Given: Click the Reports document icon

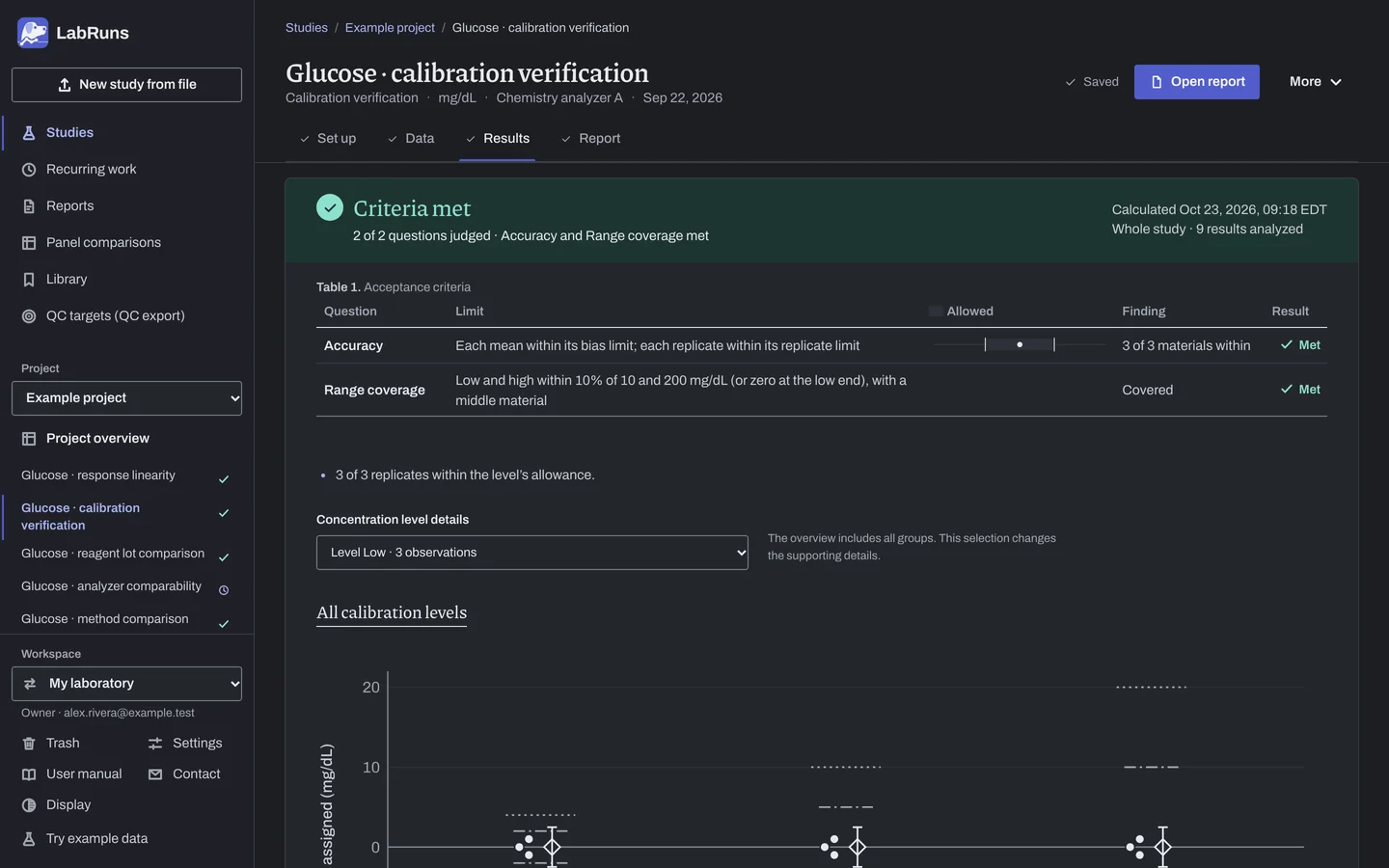Looking at the screenshot, I should [x=29, y=206].
